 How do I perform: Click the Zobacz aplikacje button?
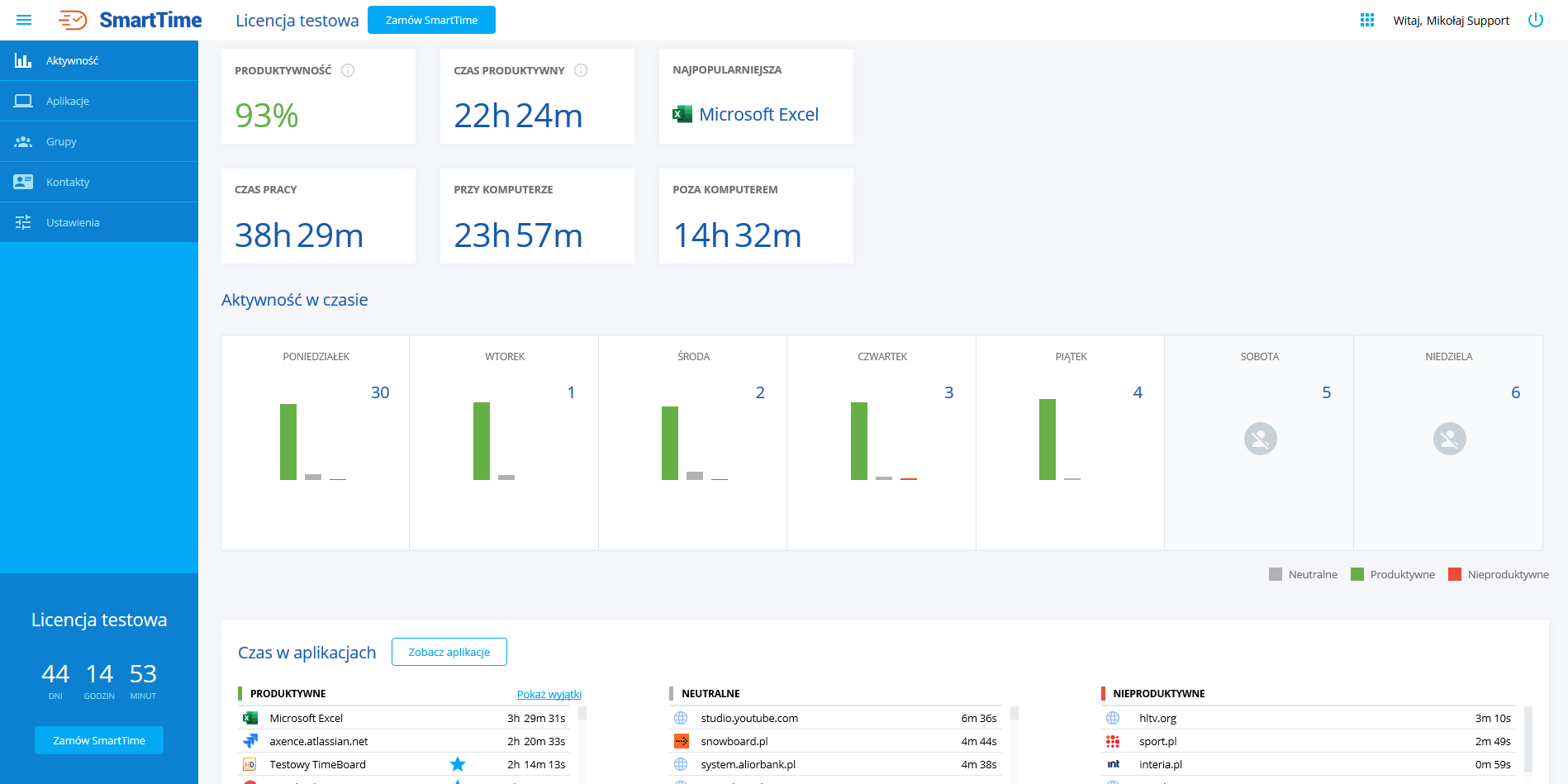click(x=449, y=652)
